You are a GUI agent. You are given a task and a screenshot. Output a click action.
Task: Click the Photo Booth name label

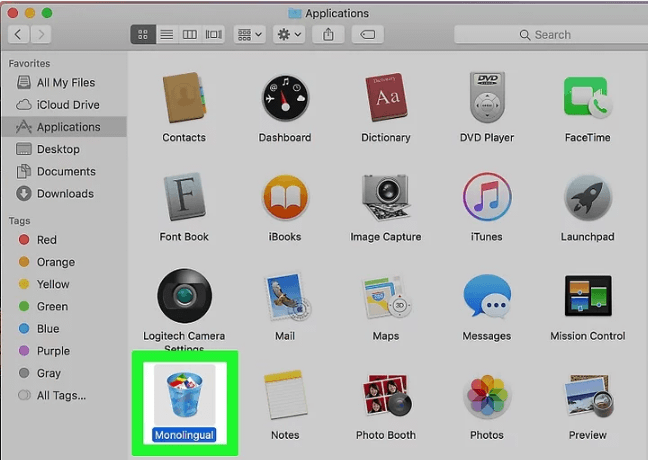click(386, 435)
